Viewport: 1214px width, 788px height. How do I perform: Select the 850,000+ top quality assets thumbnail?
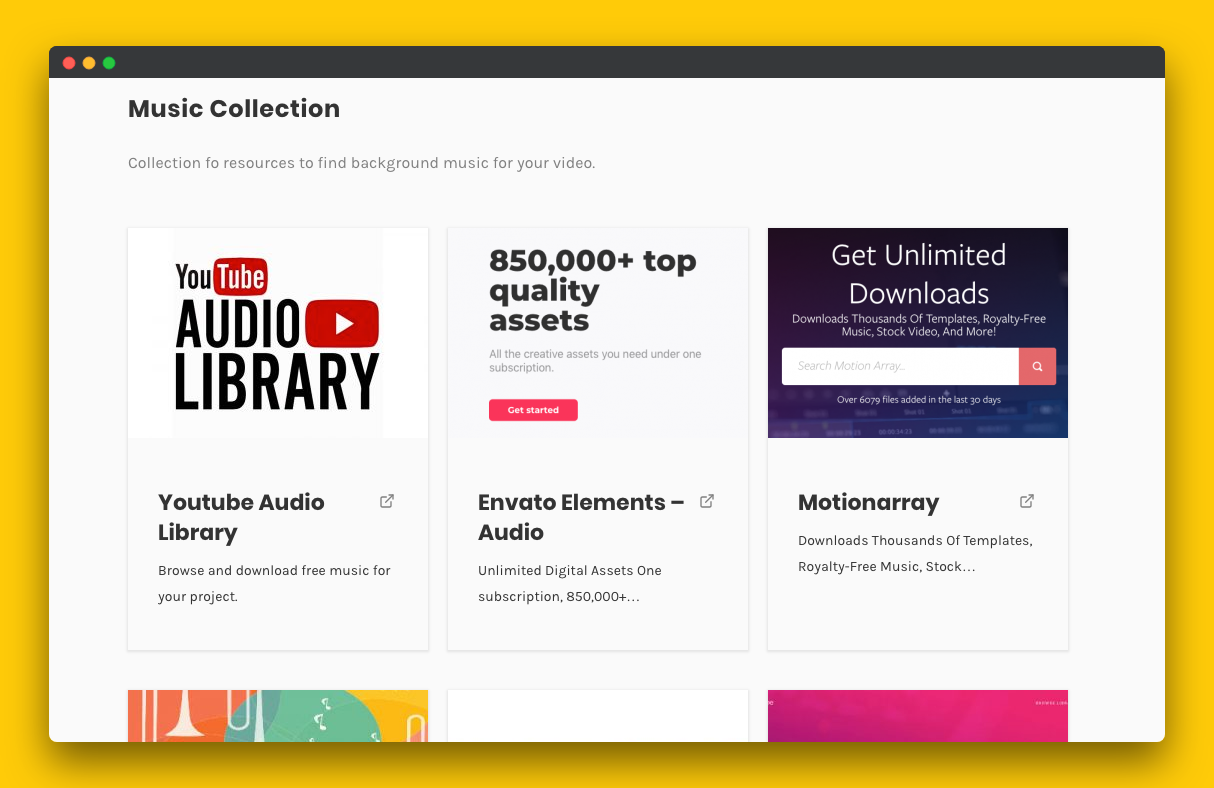[x=598, y=333]
